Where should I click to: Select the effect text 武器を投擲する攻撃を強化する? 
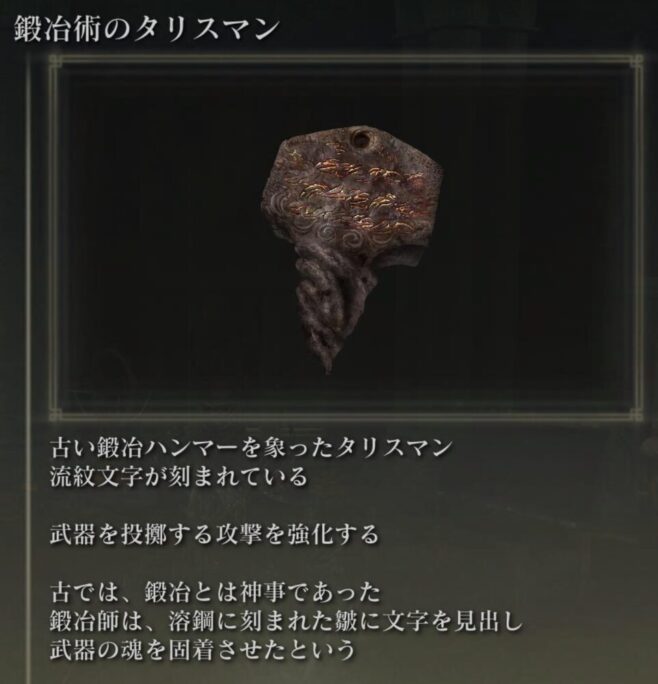tap(214, 534)
